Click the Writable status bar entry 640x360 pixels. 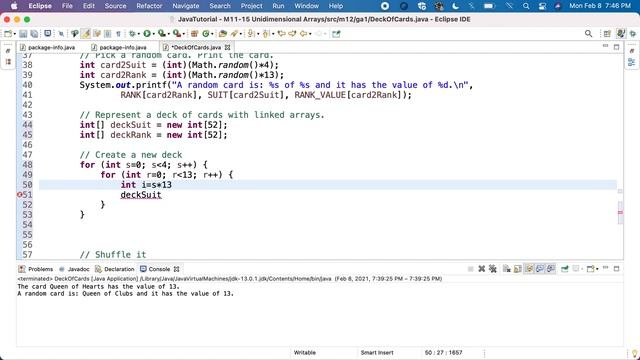point(305,352)
